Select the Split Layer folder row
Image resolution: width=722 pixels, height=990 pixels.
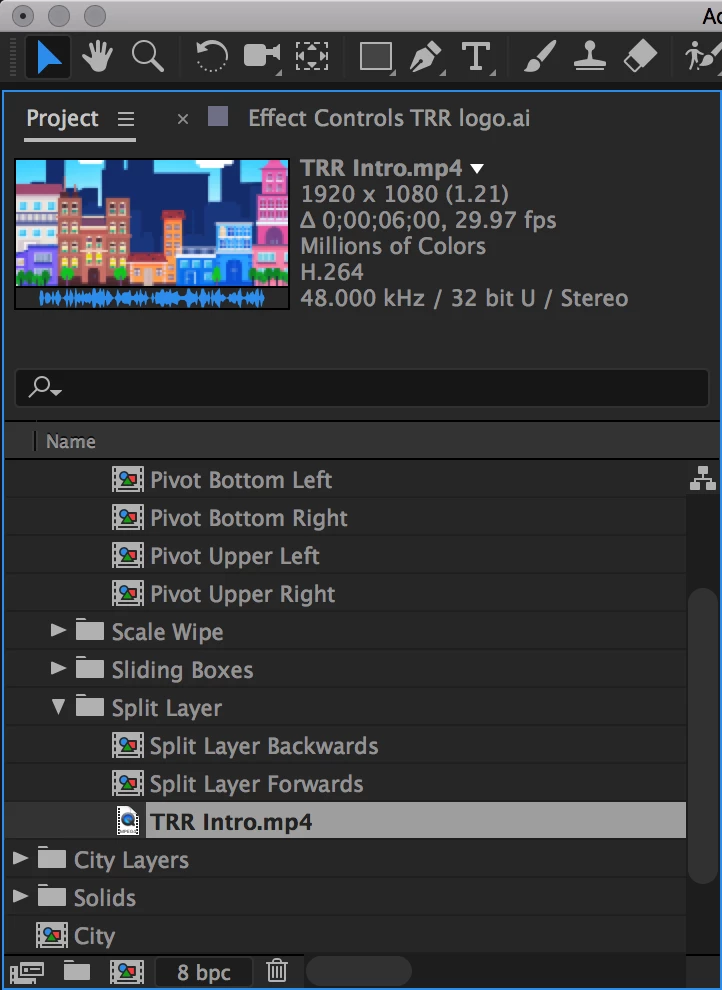(x=345, y=708)
